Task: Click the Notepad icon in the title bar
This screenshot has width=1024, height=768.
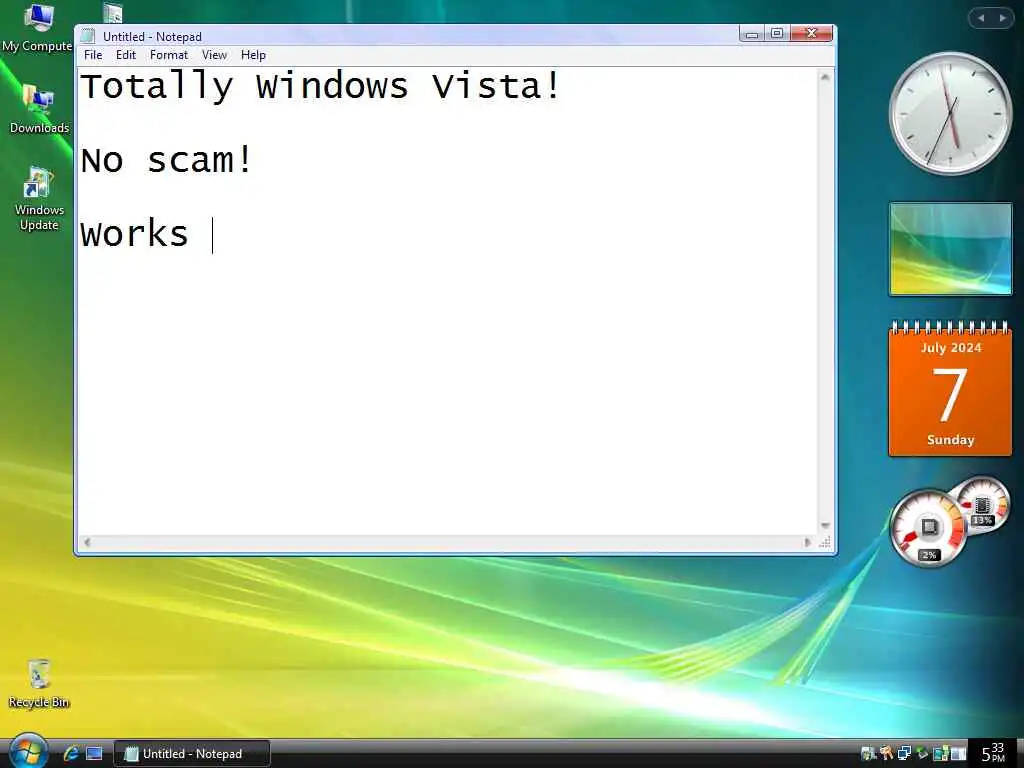Action: (x=88, y=37)
